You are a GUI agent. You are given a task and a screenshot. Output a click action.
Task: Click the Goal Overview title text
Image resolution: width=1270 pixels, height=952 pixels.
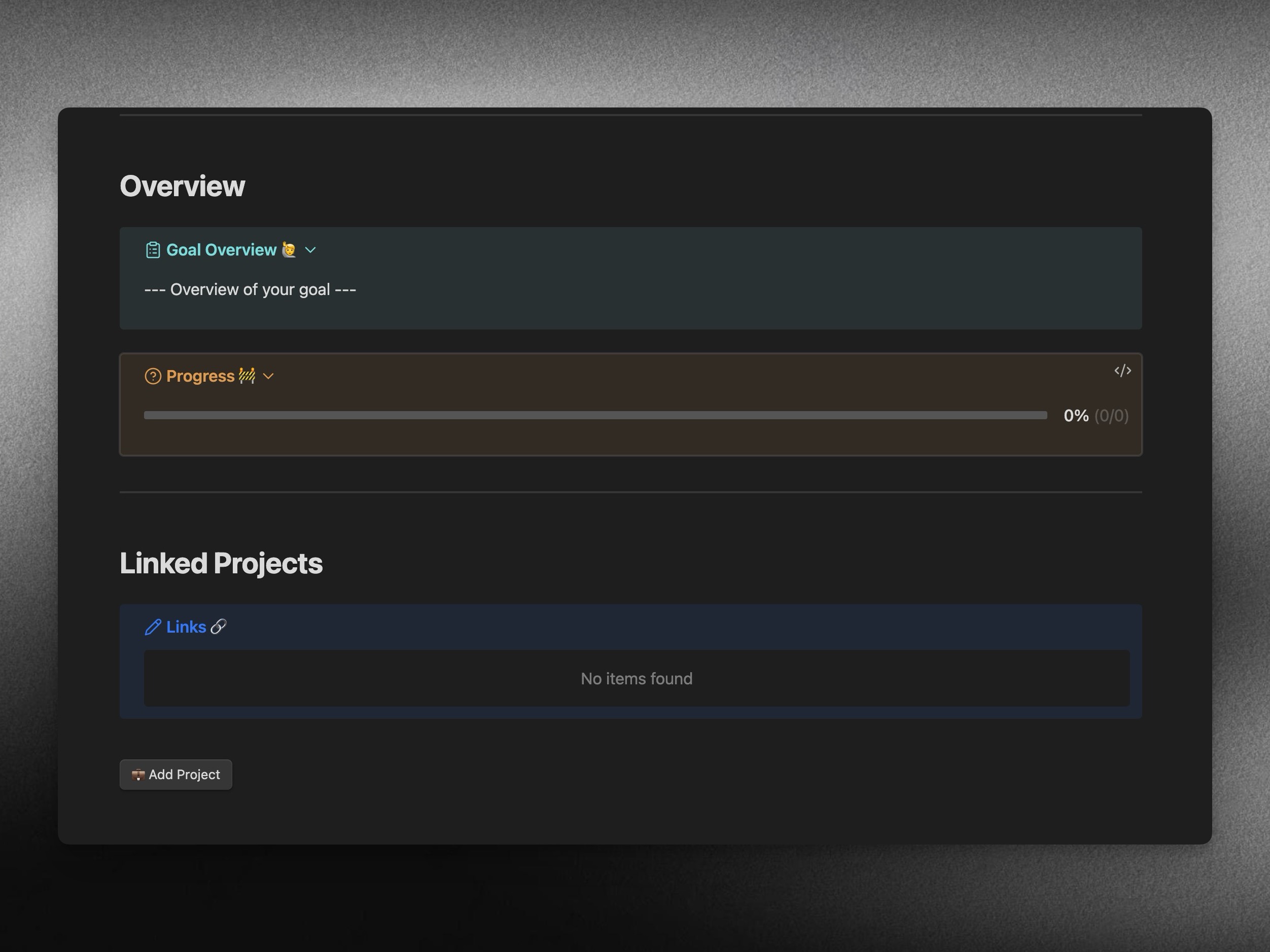(x=221, y=250)
